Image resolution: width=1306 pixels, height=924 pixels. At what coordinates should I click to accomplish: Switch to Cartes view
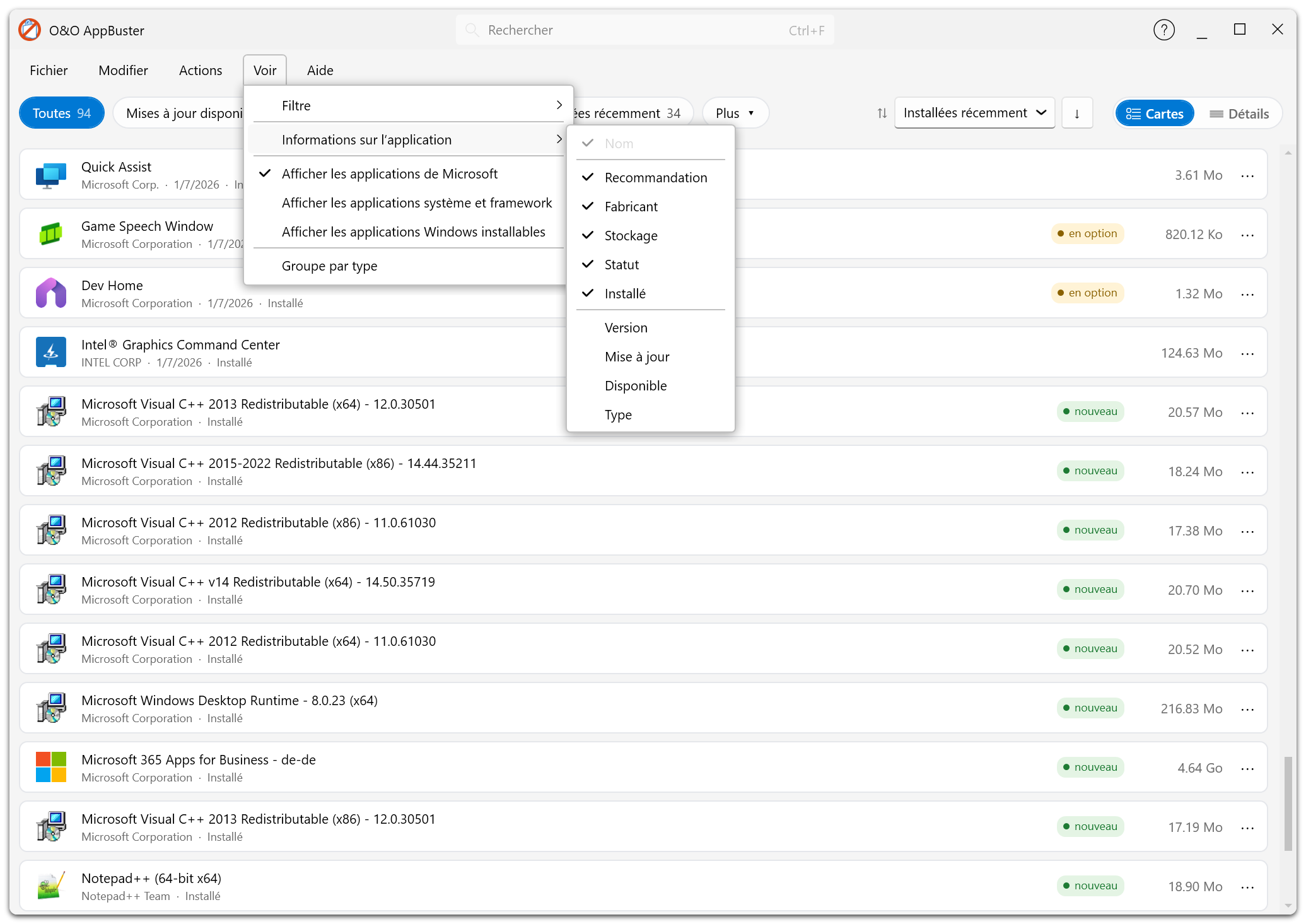(x=1155, y=114)
